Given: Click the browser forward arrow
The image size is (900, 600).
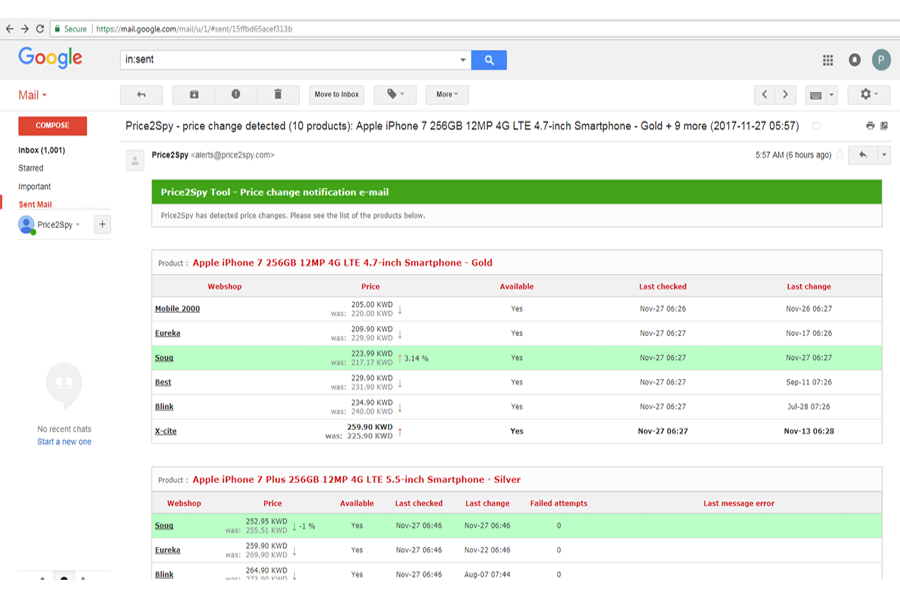Looking at the screenshot, I should (x=25, y=29).
